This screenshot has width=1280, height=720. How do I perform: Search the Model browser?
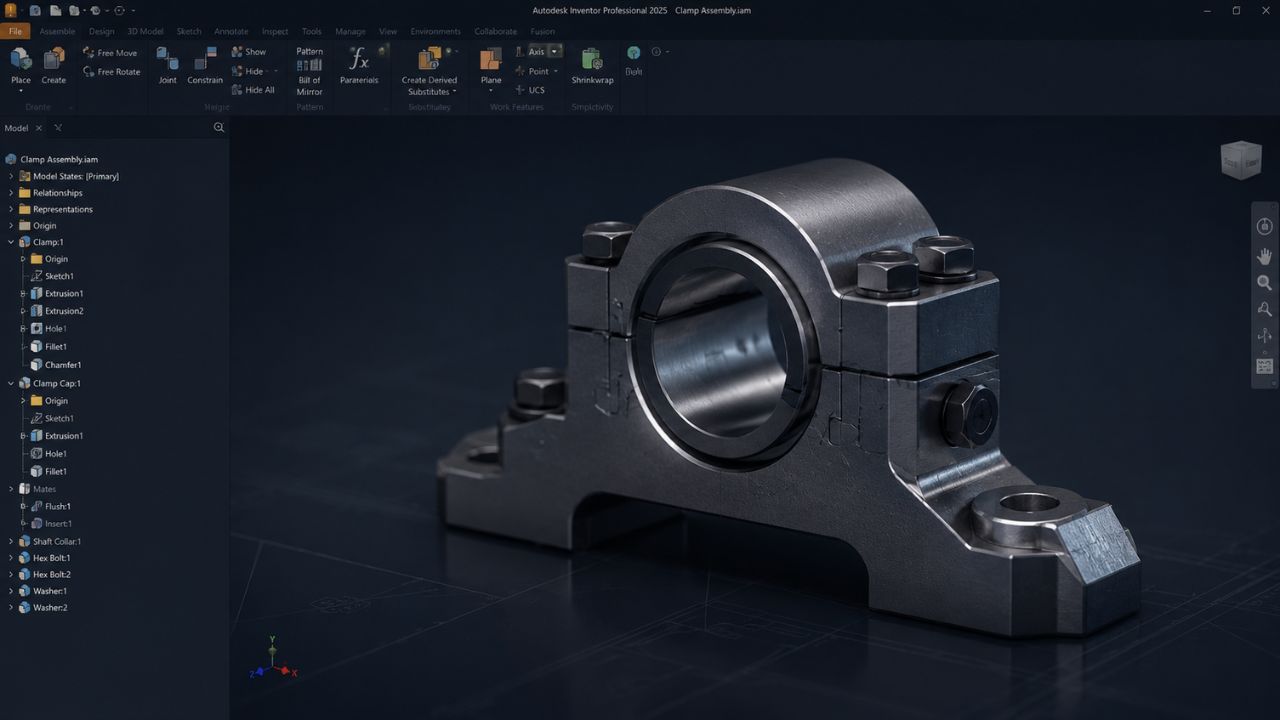219,128
